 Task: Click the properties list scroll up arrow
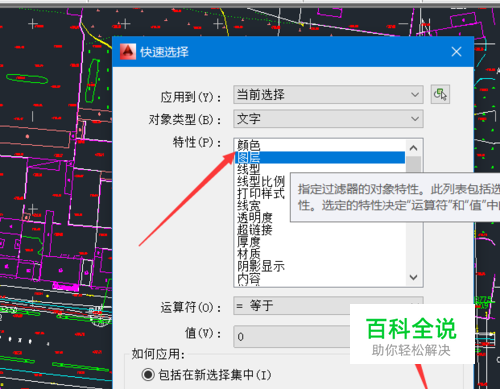(413, 148)
